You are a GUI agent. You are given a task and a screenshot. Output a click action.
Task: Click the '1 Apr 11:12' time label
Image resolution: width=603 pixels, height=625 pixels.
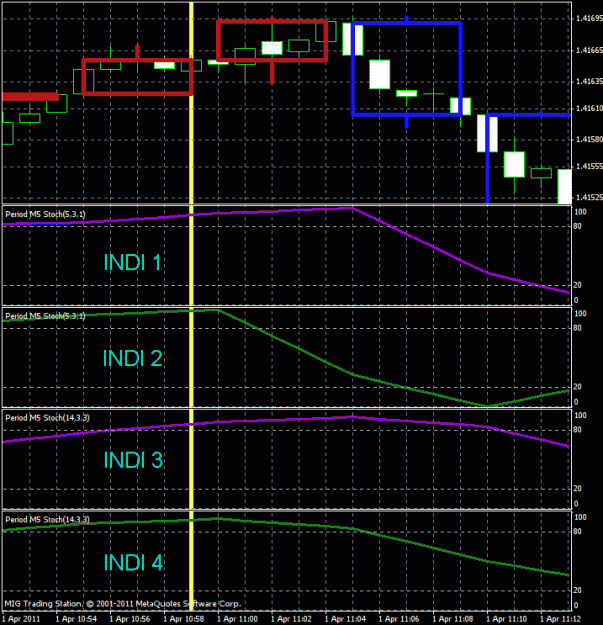click(x=559, y=619)
